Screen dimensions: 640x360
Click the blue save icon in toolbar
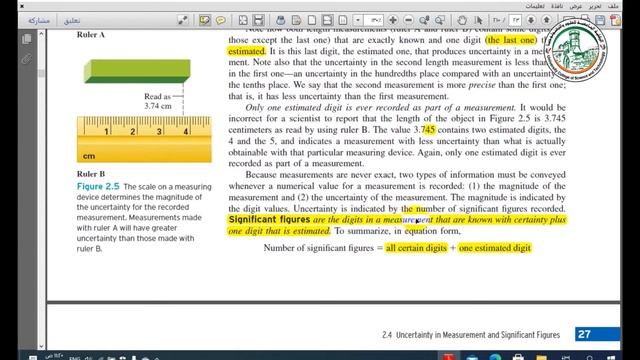pyautogui.click(x=600, y=20)
